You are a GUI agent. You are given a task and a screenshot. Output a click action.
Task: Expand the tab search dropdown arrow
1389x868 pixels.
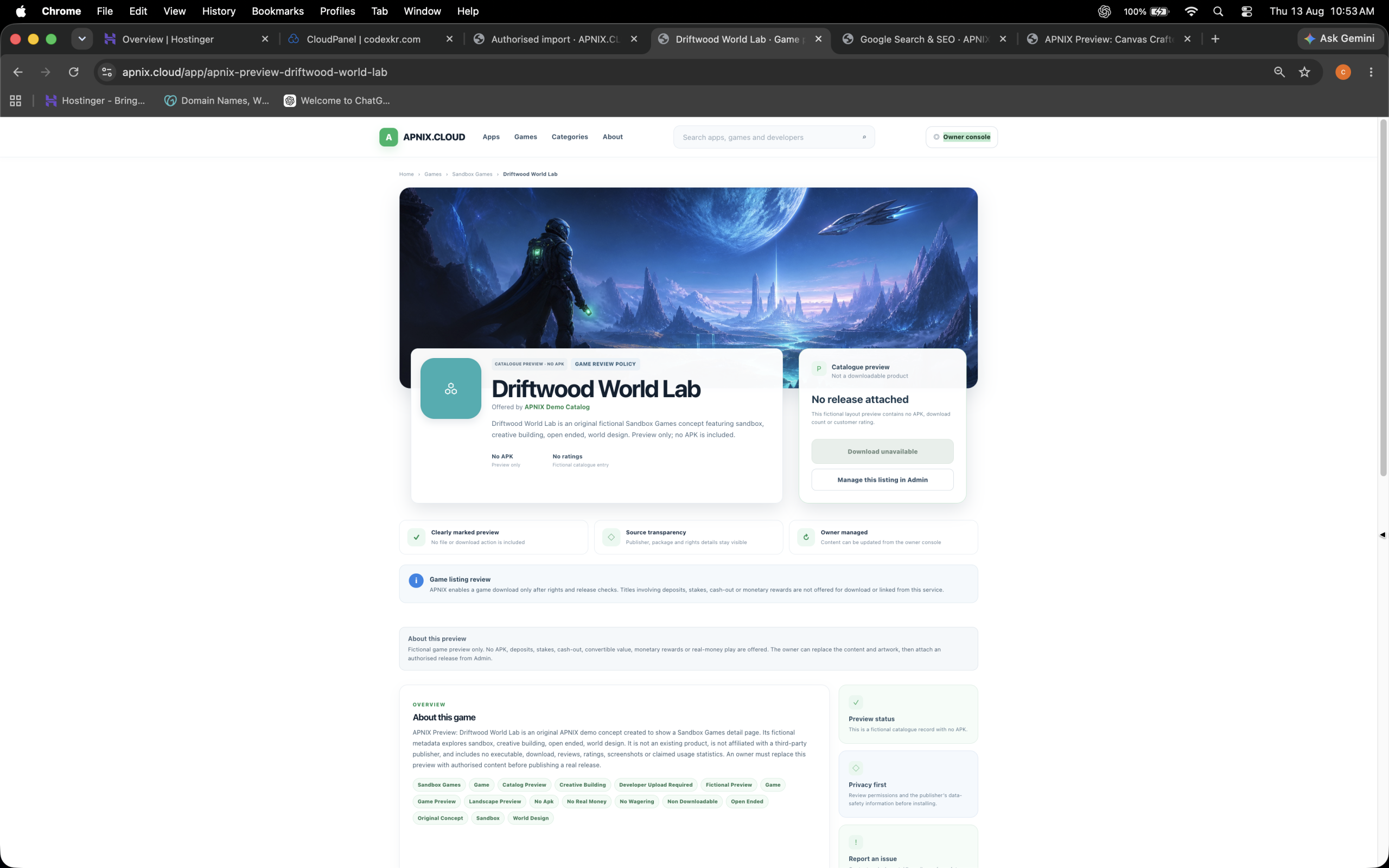(82, 39)
